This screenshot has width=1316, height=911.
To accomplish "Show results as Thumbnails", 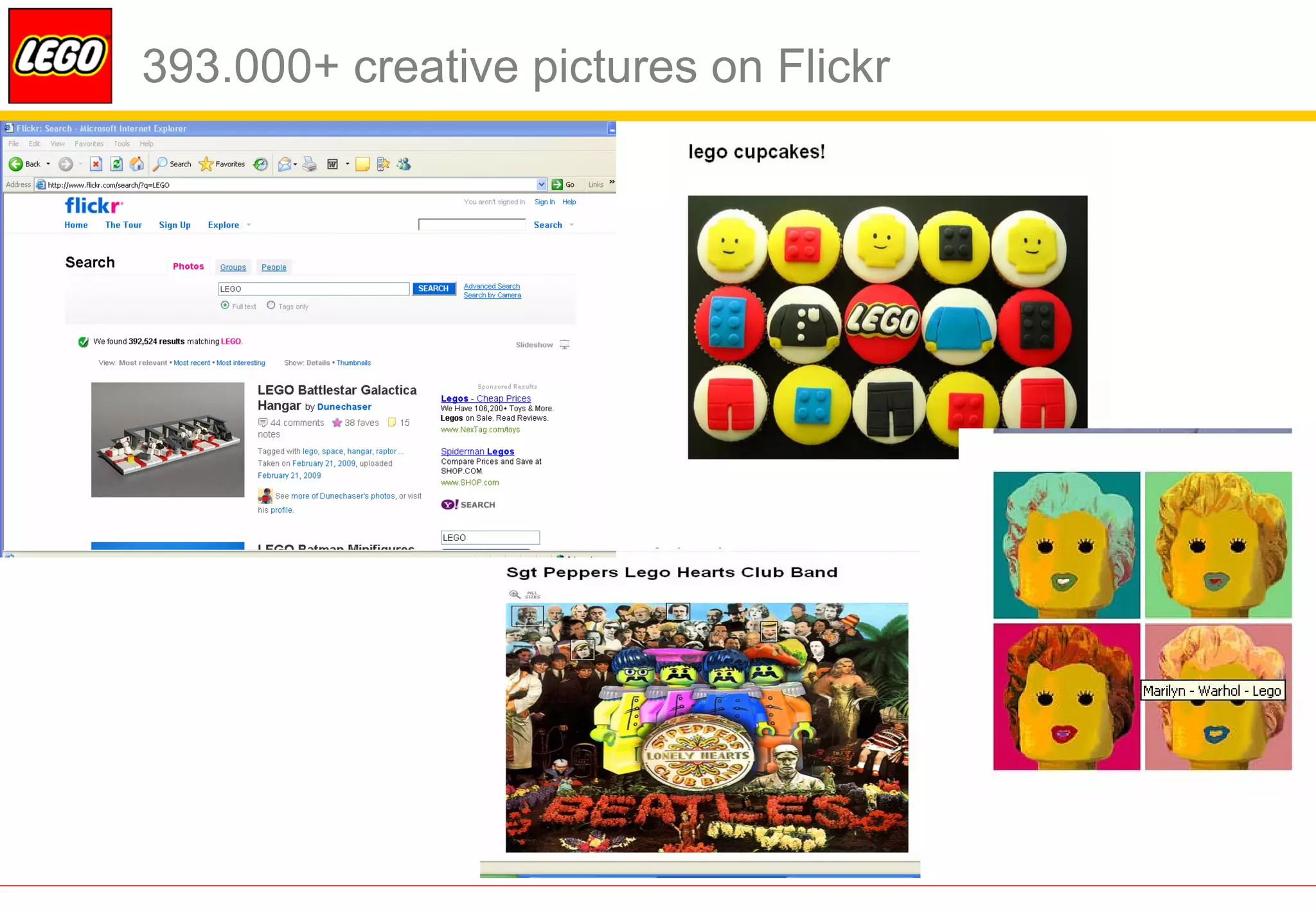I will [353, 363].
